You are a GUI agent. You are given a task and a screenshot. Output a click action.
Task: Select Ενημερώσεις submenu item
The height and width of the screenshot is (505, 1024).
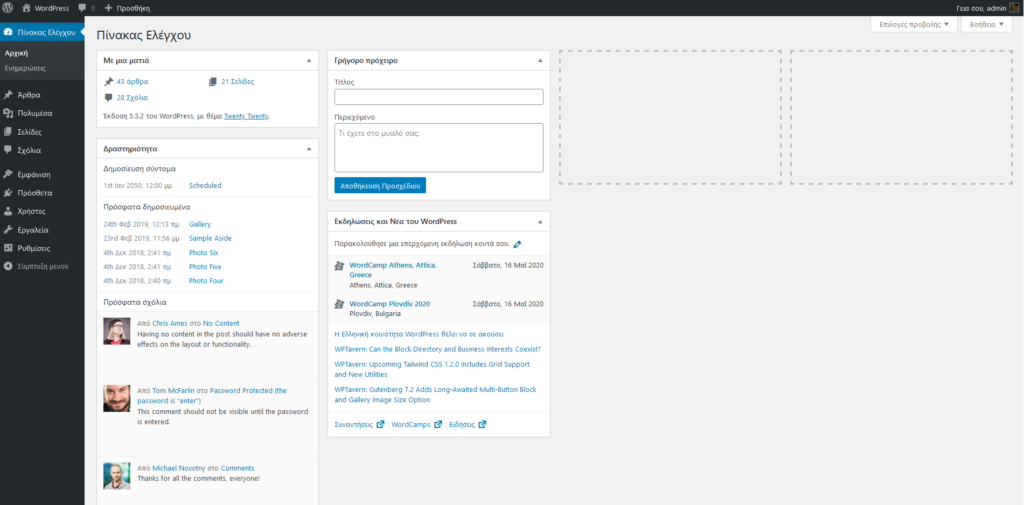coord(24,68)
